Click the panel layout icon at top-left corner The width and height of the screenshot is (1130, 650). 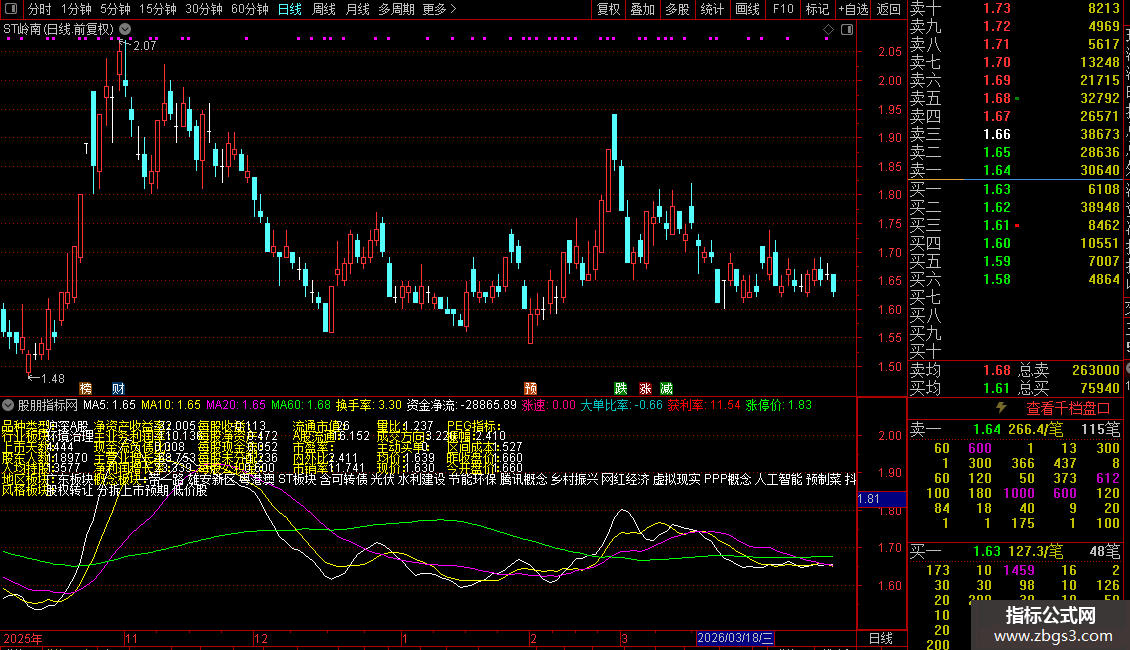10,10
